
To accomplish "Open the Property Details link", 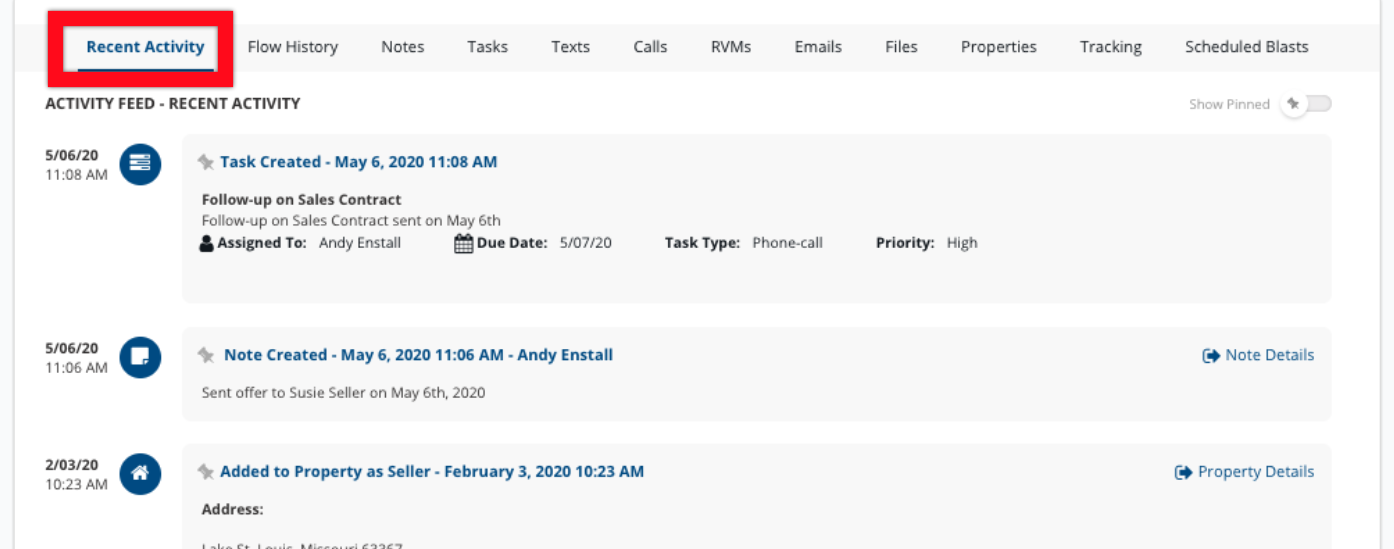I will [x=1256, y=472].
